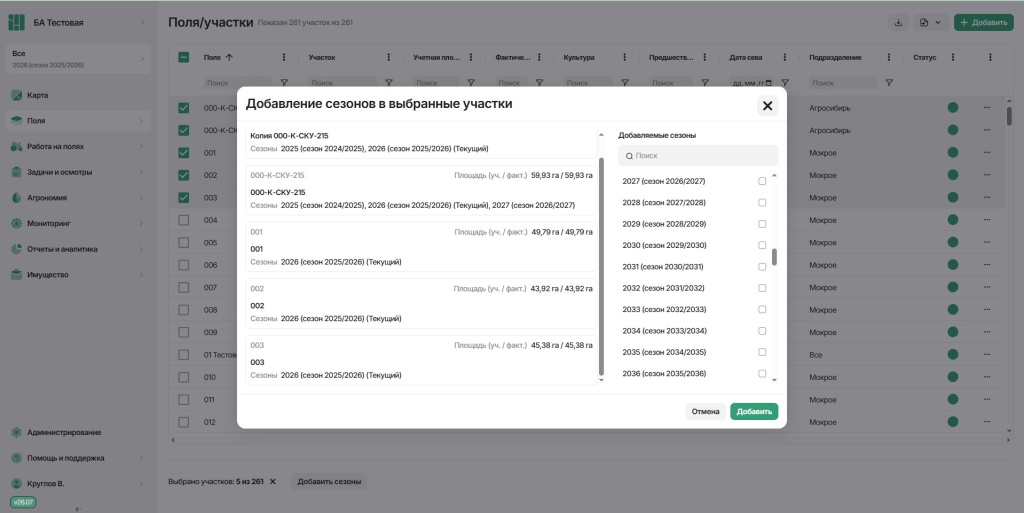Viewport: 1024px width, 513px height.
Task: Clear selection X next to Выбрано участков
Action: click(x=273, y=482)
